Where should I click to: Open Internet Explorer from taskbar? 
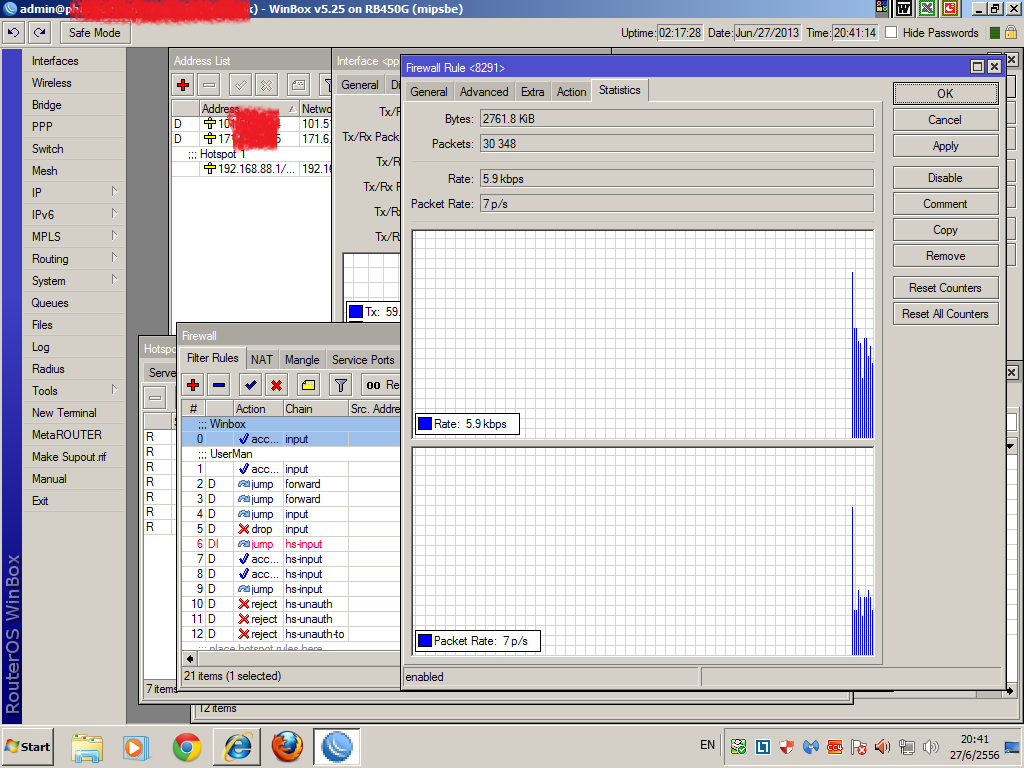click(236, 747)
